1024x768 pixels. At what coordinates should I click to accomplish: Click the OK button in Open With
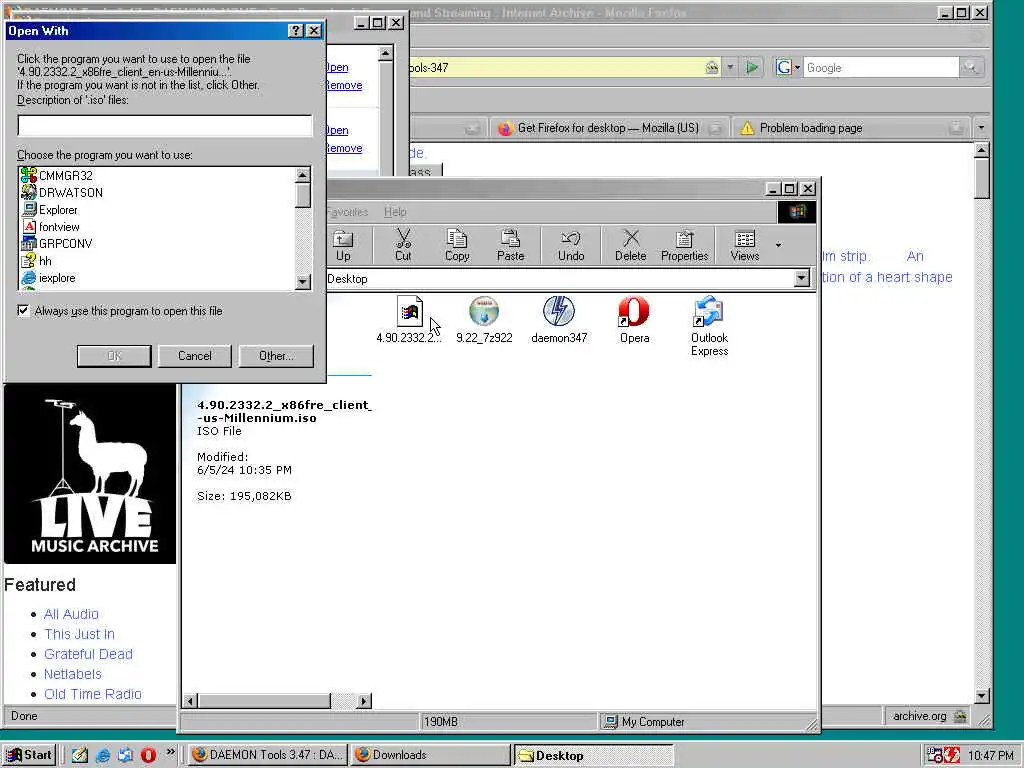pos(114,356)
